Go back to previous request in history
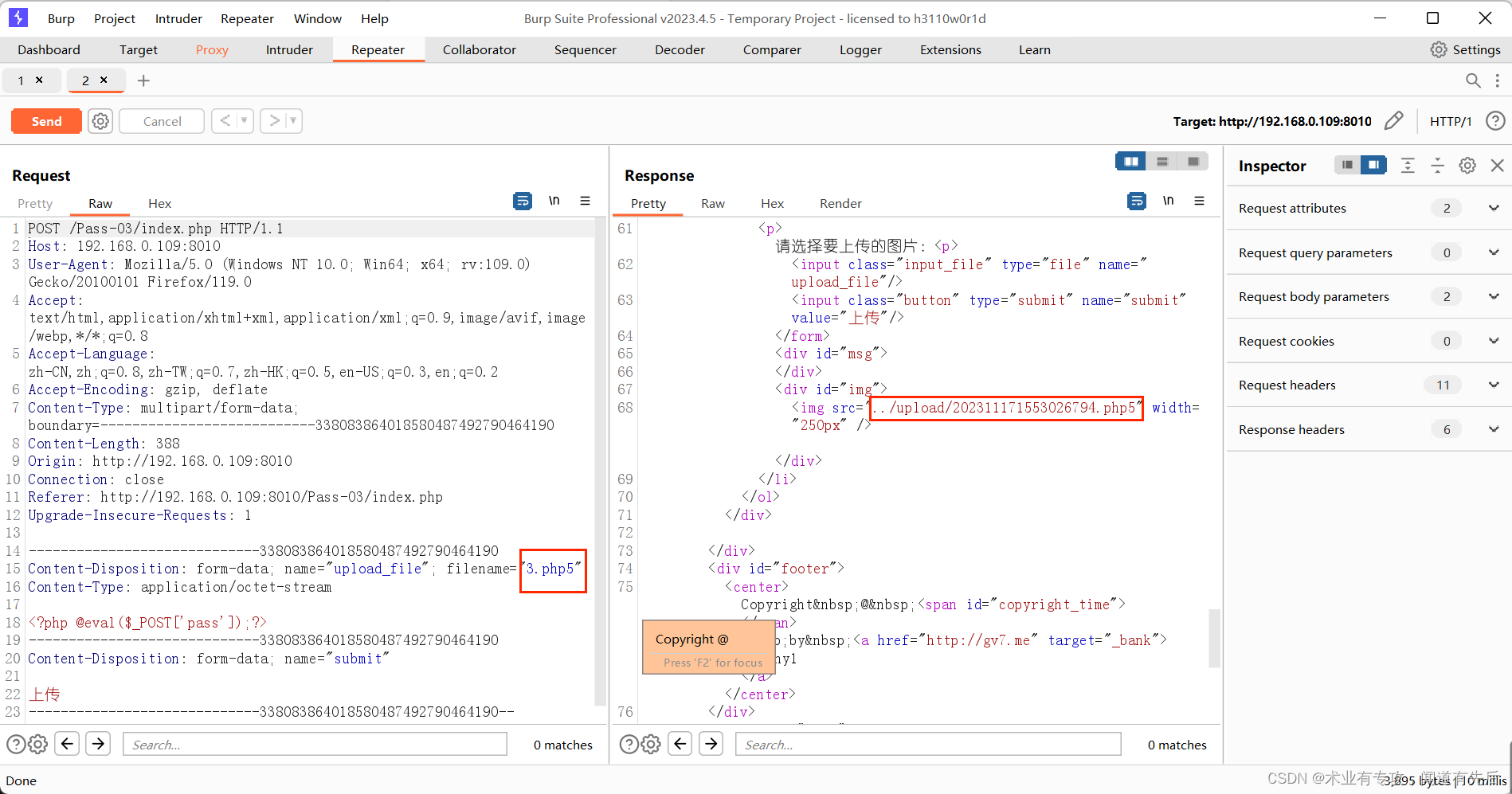The height and width of the screenshot is (794, 1512). pyautogui.click(x=225, y=121)
